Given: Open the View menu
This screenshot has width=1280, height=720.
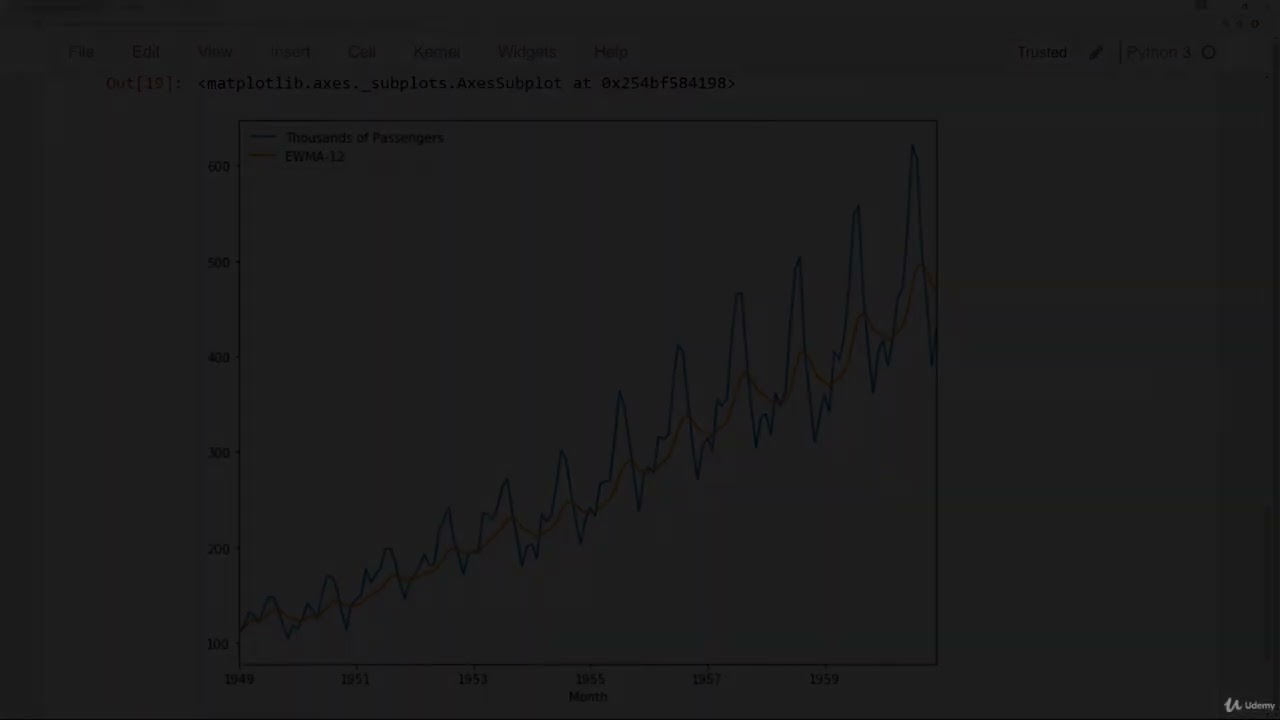Looking at the screenshot, I should (x=215, y=52).
